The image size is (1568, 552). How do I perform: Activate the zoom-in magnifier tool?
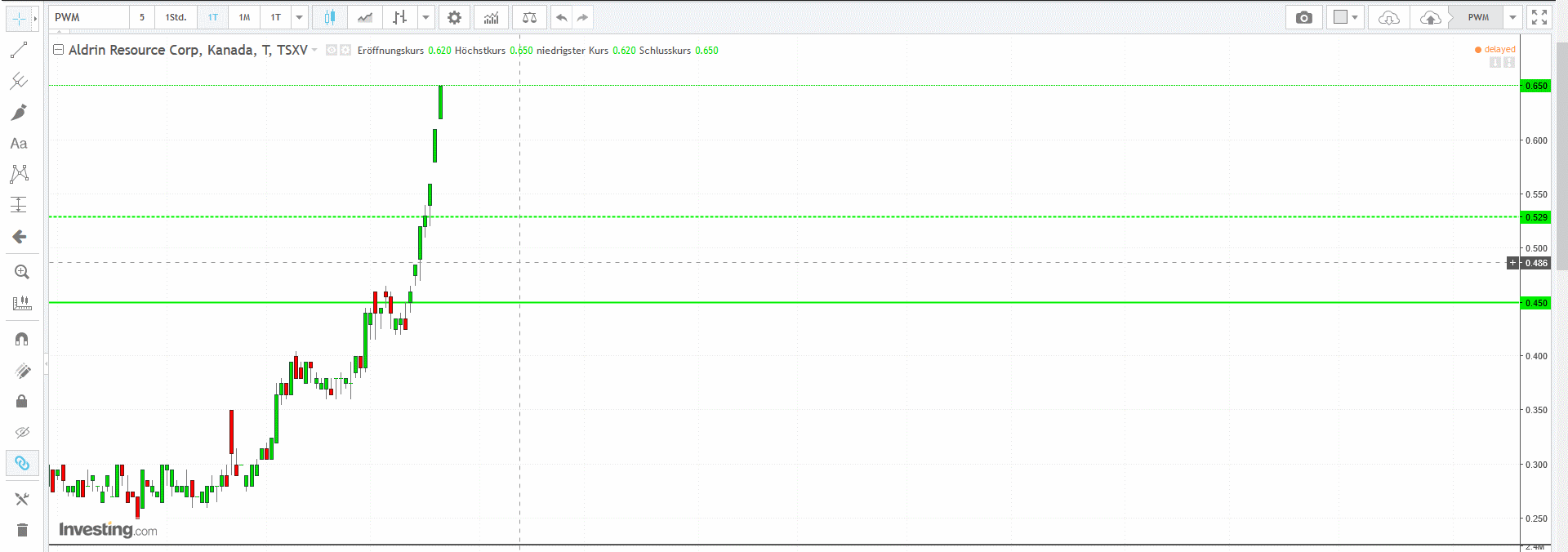22,272
